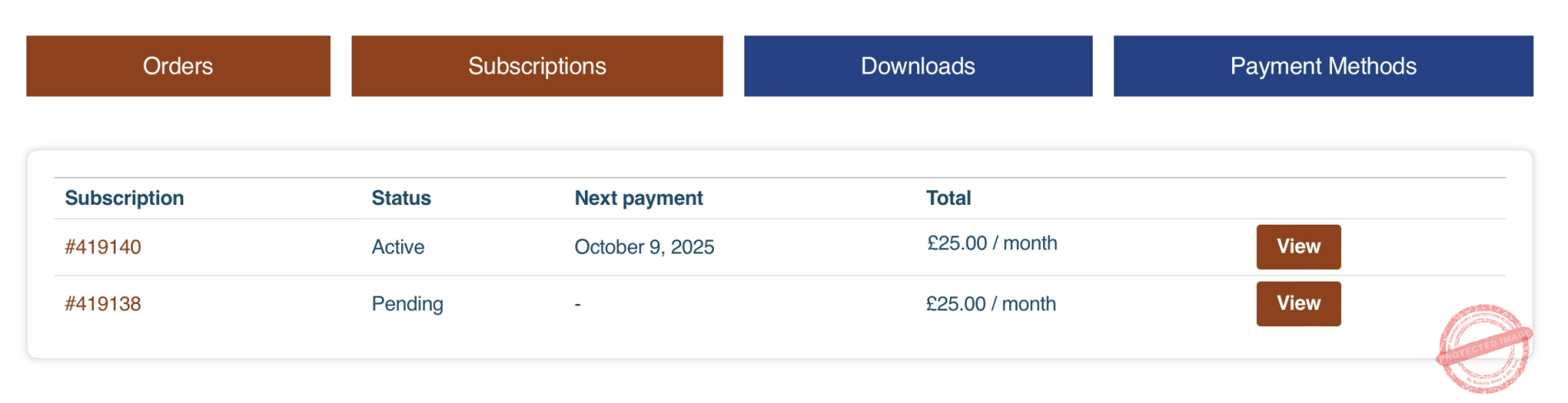Screen dimensions: 1568x403
Task: Switch to the Subscriptions tab
Action: click(x=537, y=66)
